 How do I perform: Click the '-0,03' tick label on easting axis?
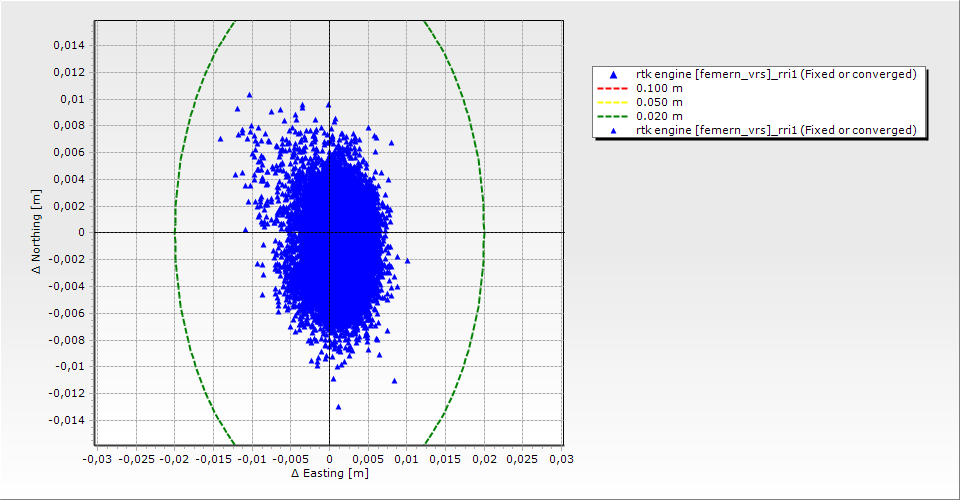[95, 458]
